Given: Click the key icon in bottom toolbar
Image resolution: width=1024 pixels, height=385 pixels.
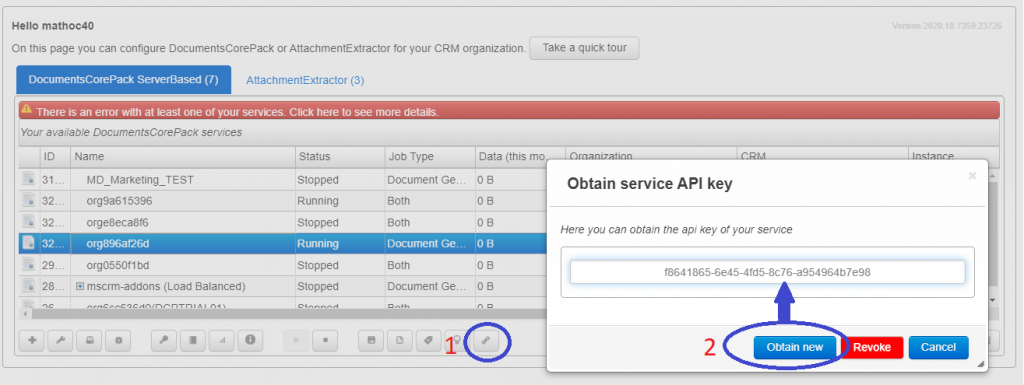Looking at the screenshot, I should 163,340.
